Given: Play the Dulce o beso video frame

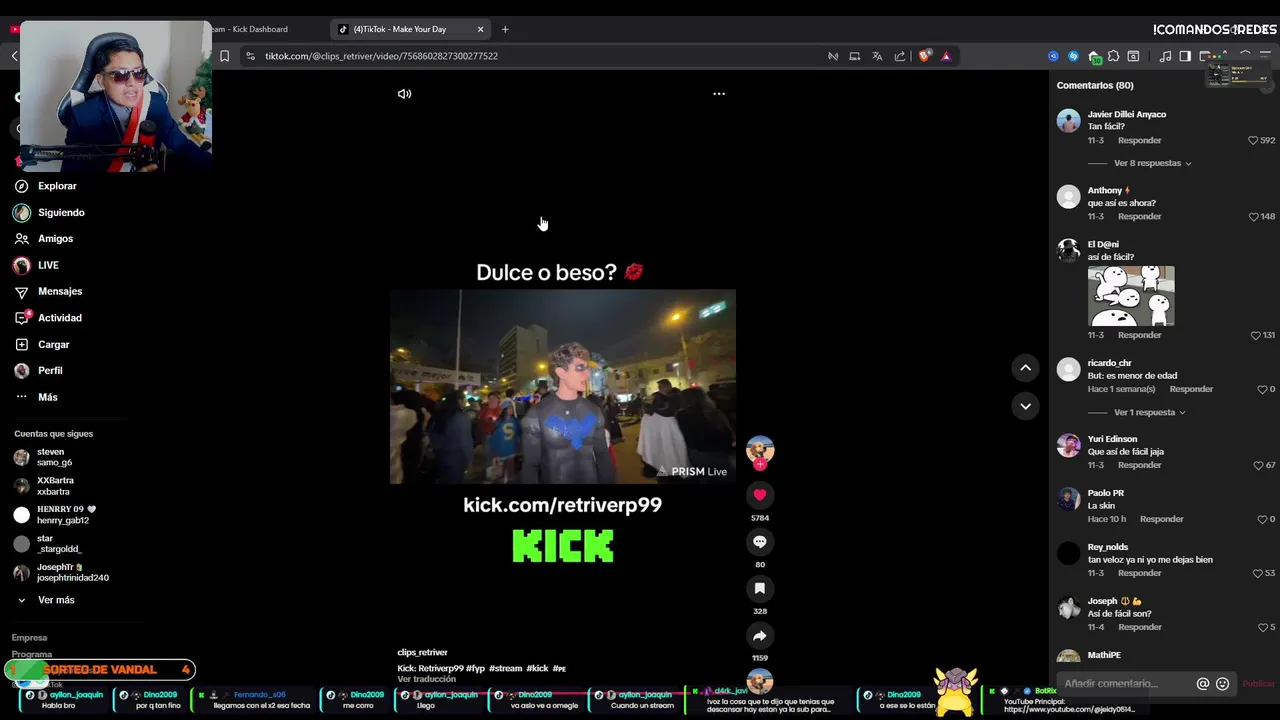Looking at the screenshot, I should pos(563,387).
